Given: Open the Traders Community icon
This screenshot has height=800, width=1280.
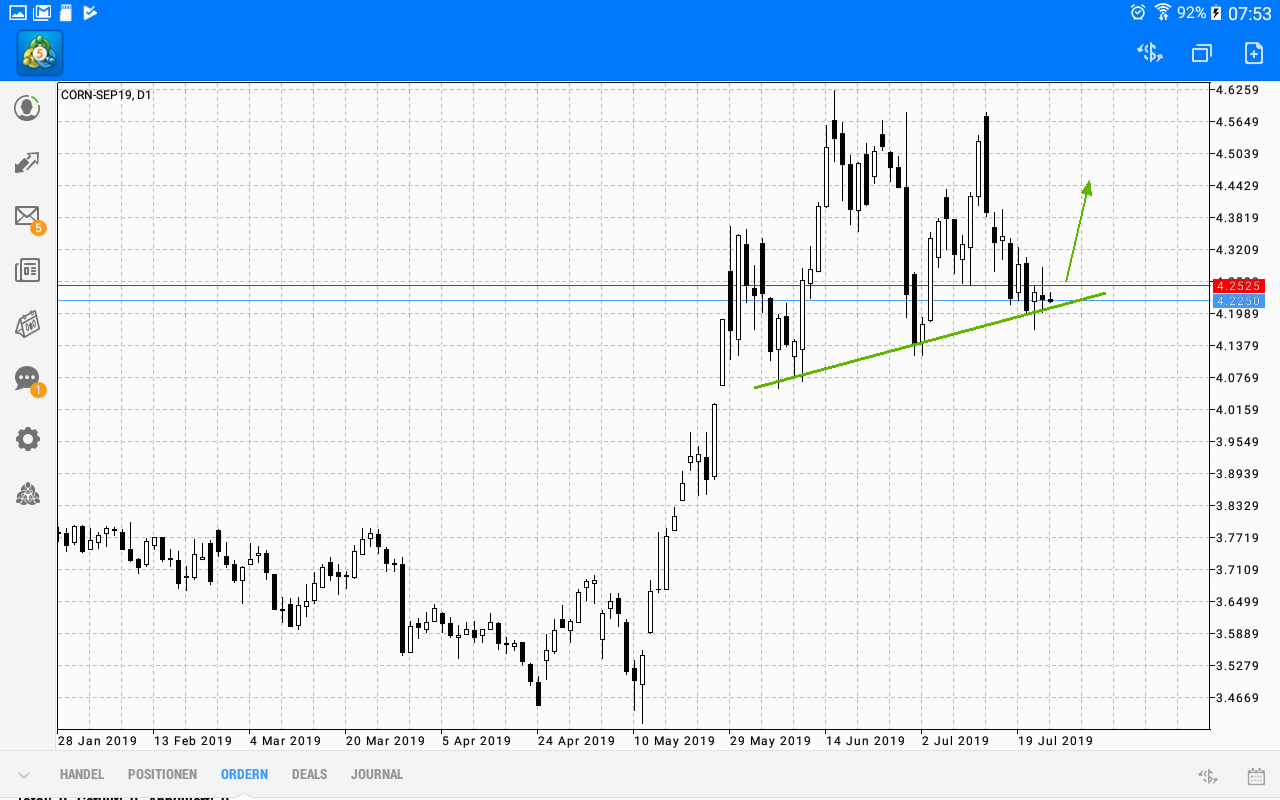Looking at the screenshot, I should click(x=27, y=493).
